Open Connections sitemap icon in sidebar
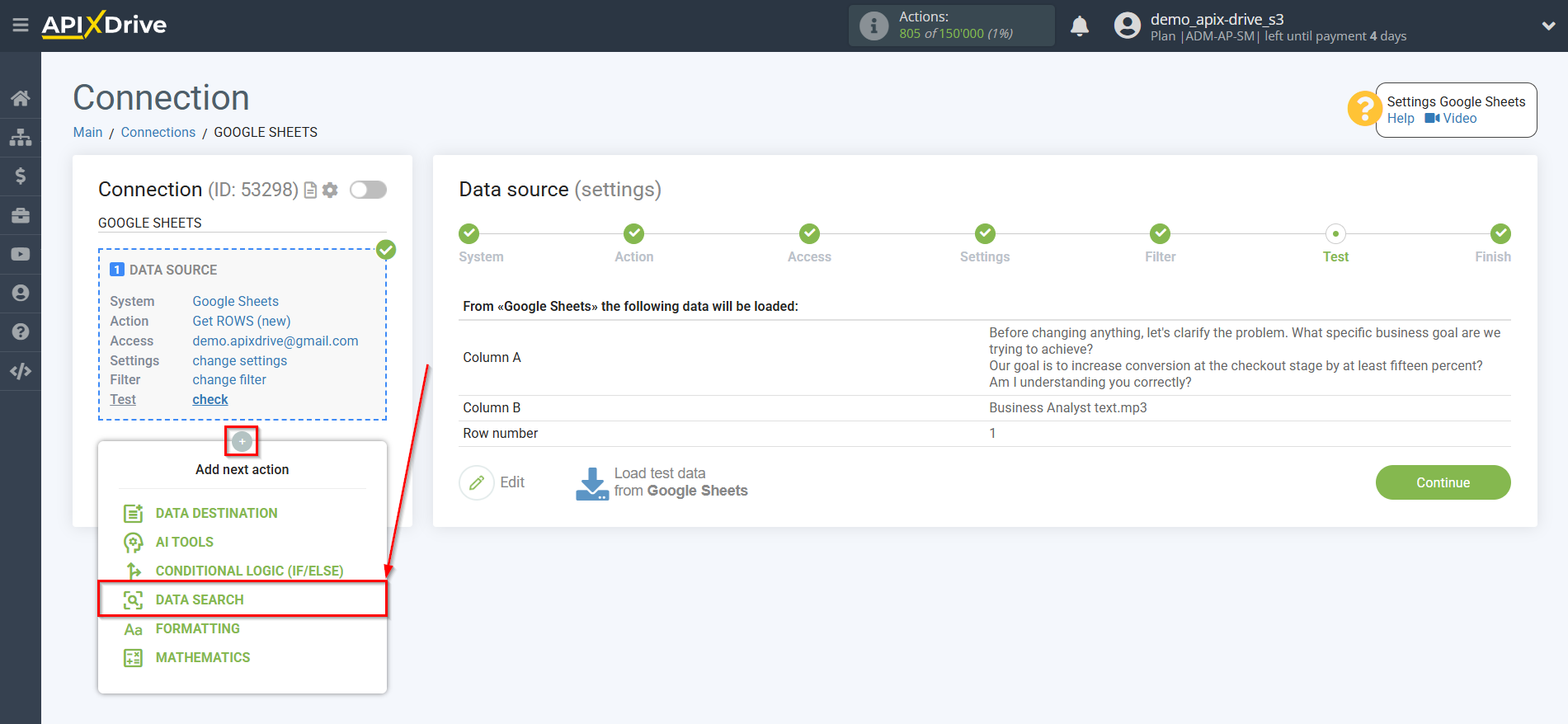This screenshot has width=1568, height=724. (21, 137)
